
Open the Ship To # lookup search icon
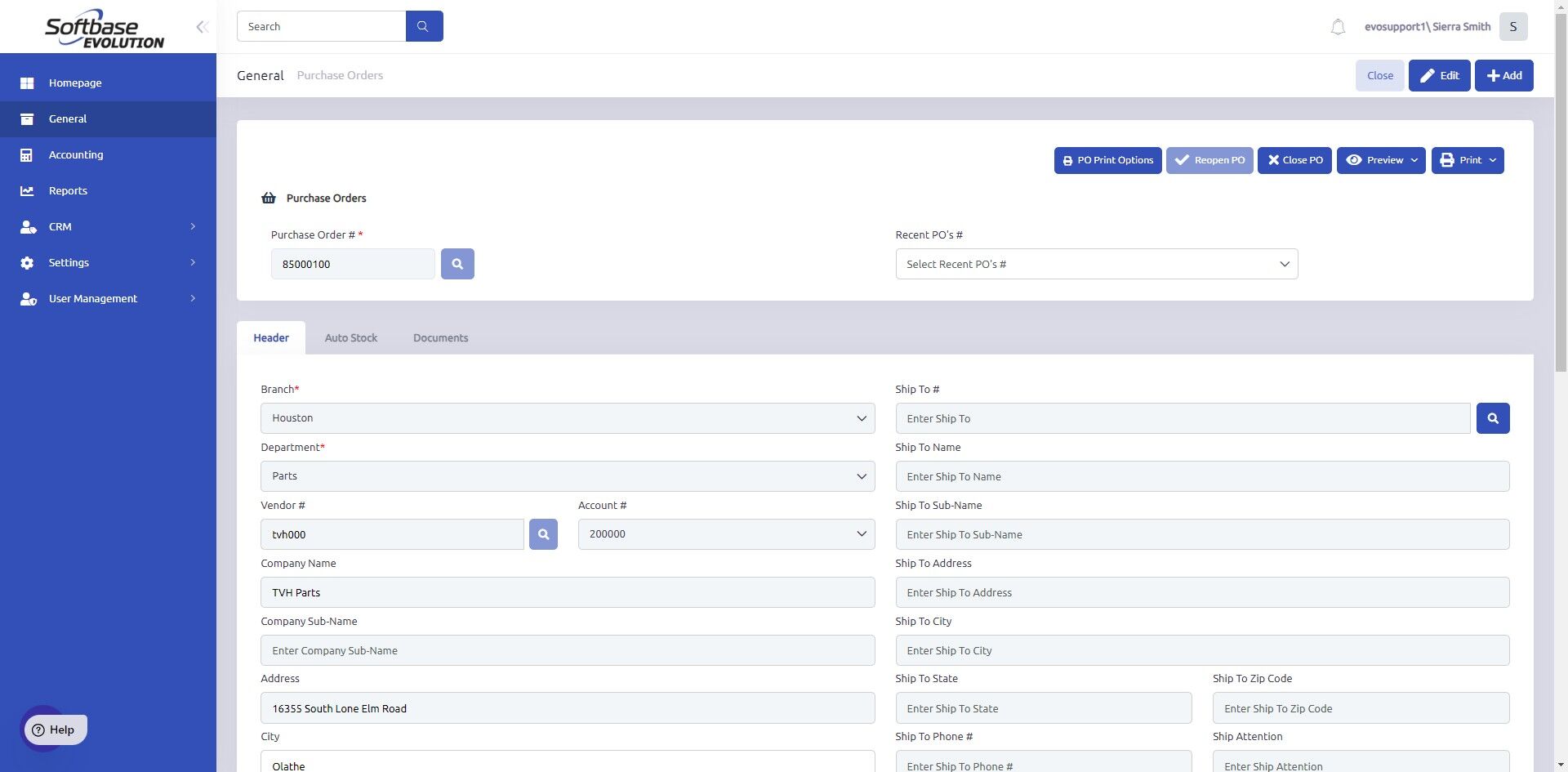pos(1493,418)
